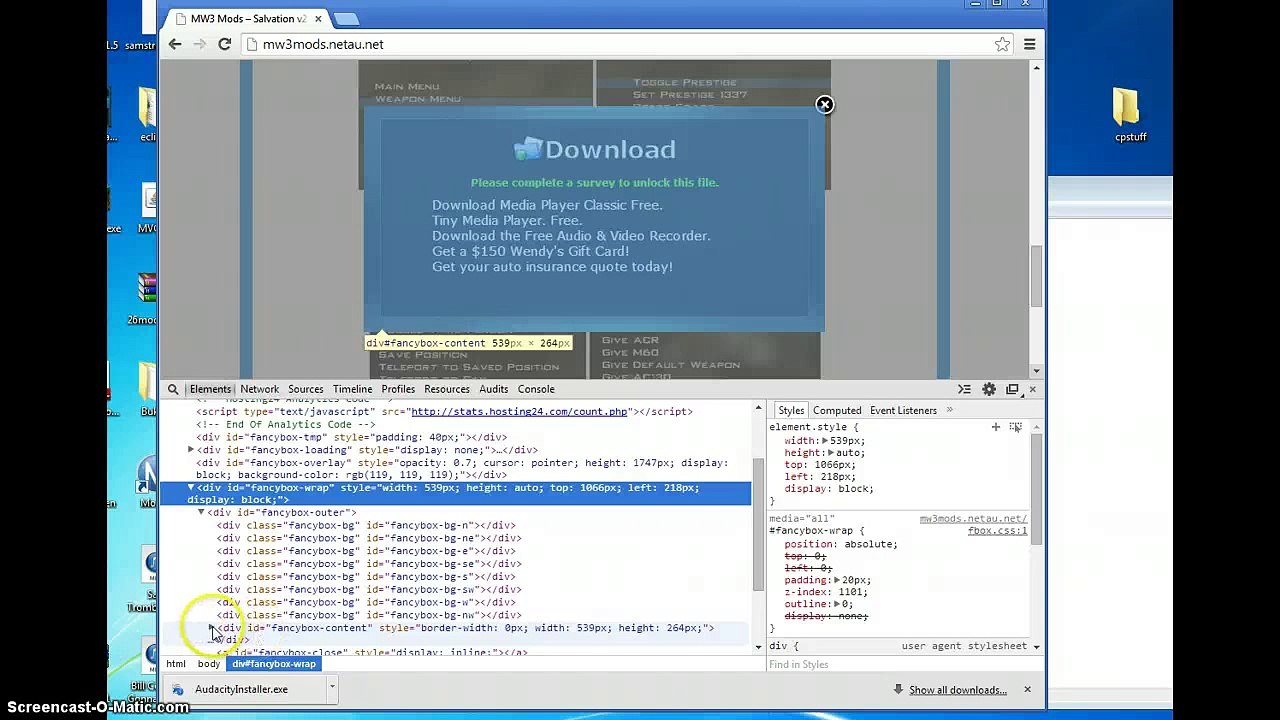The height and width of the screenshot is (720, 1280).
Task: Reload the page
Action: (225, 44)
